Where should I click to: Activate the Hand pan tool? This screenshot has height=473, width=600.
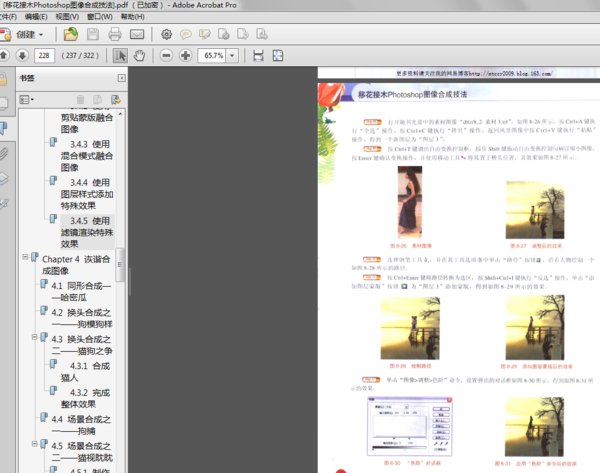[139, 55]
